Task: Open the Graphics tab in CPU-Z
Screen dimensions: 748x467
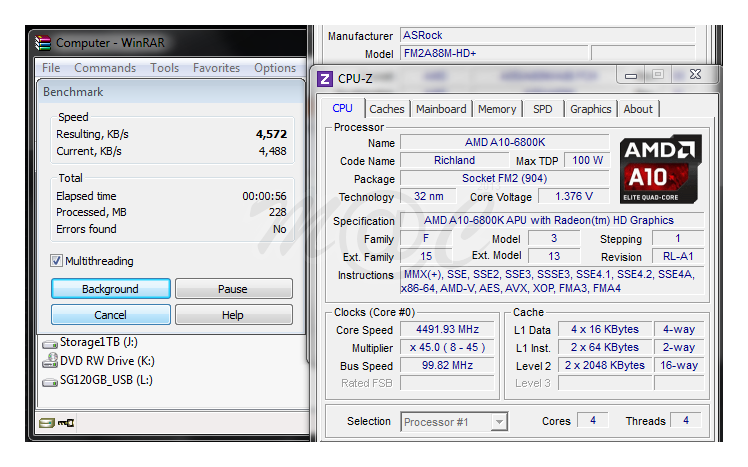Action: point(590,109)
